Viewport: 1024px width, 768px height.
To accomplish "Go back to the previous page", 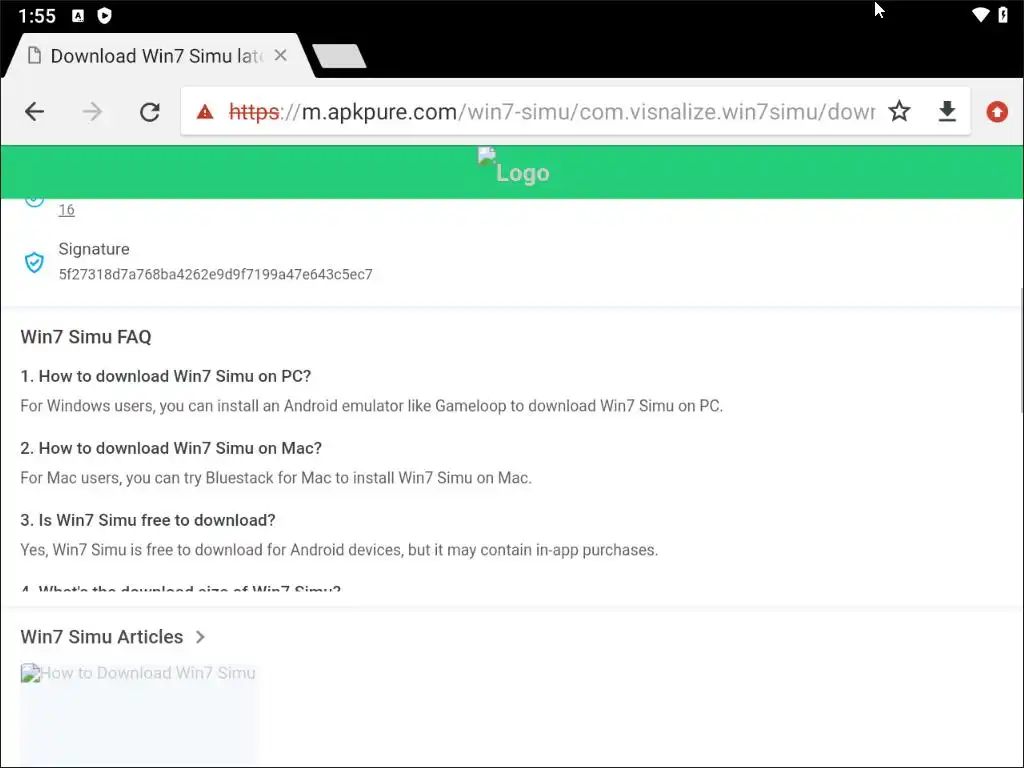I will (x=35, y=112).
